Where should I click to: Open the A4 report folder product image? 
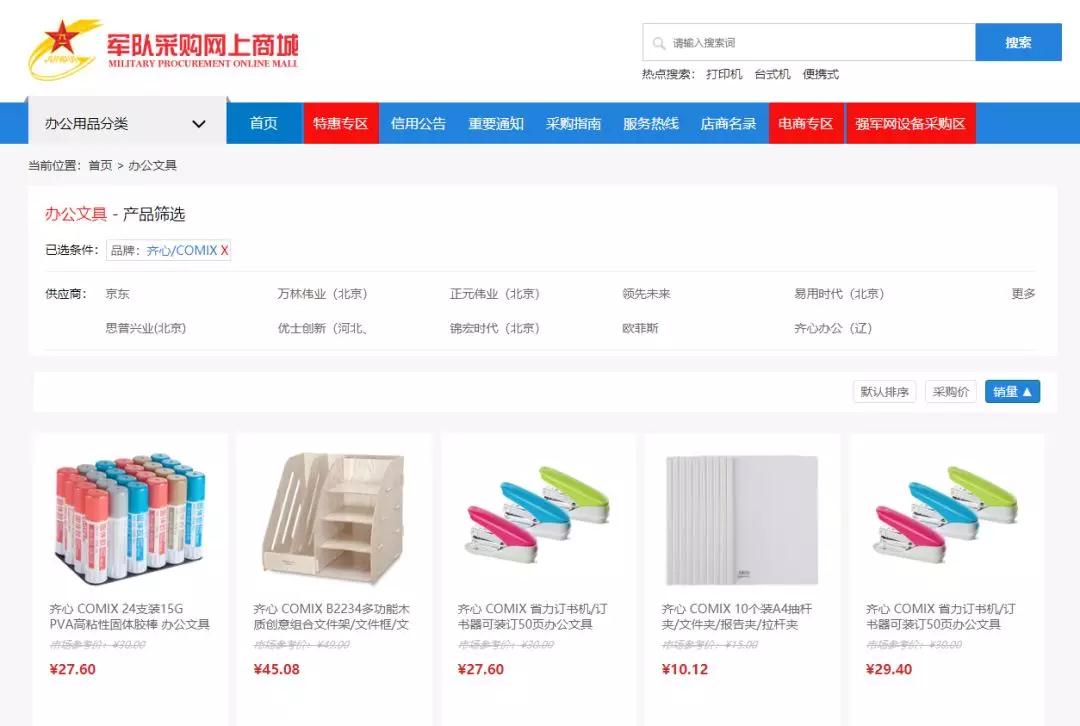[742, 520]
